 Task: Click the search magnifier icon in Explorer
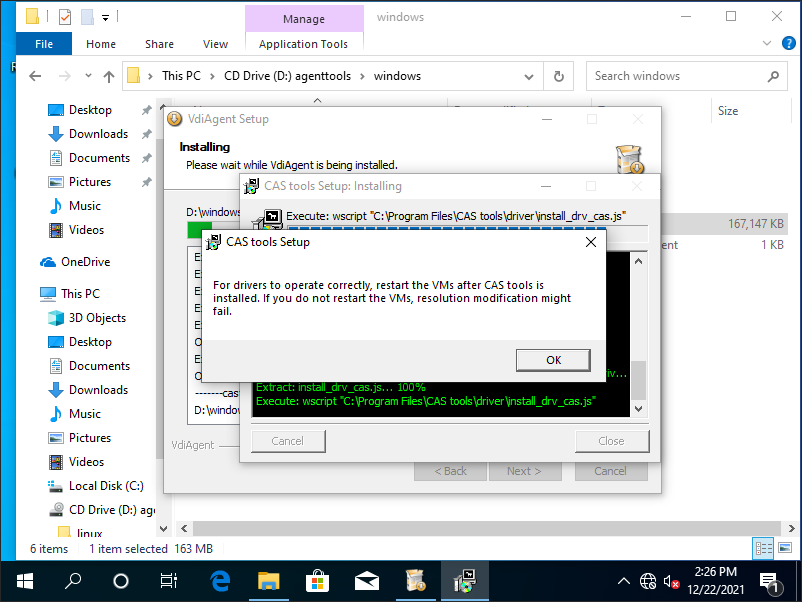pos(773,76)
